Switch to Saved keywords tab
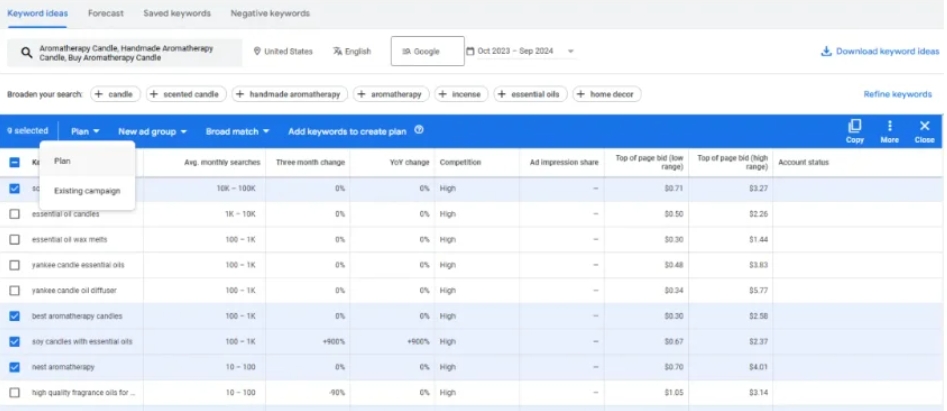947x411 pixels. (x=177, y=13)
